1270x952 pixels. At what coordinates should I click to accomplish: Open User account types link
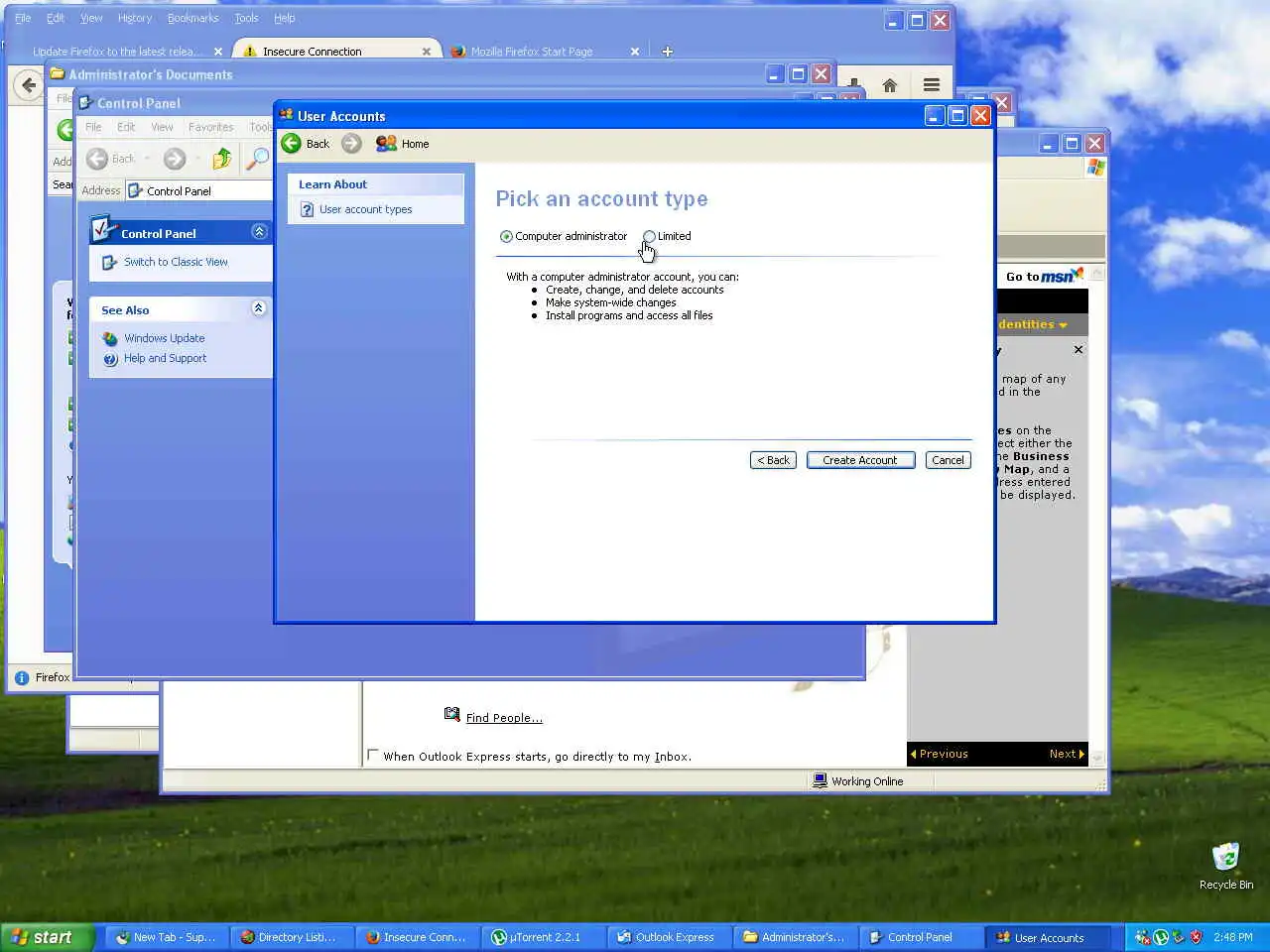pos(365,209)
